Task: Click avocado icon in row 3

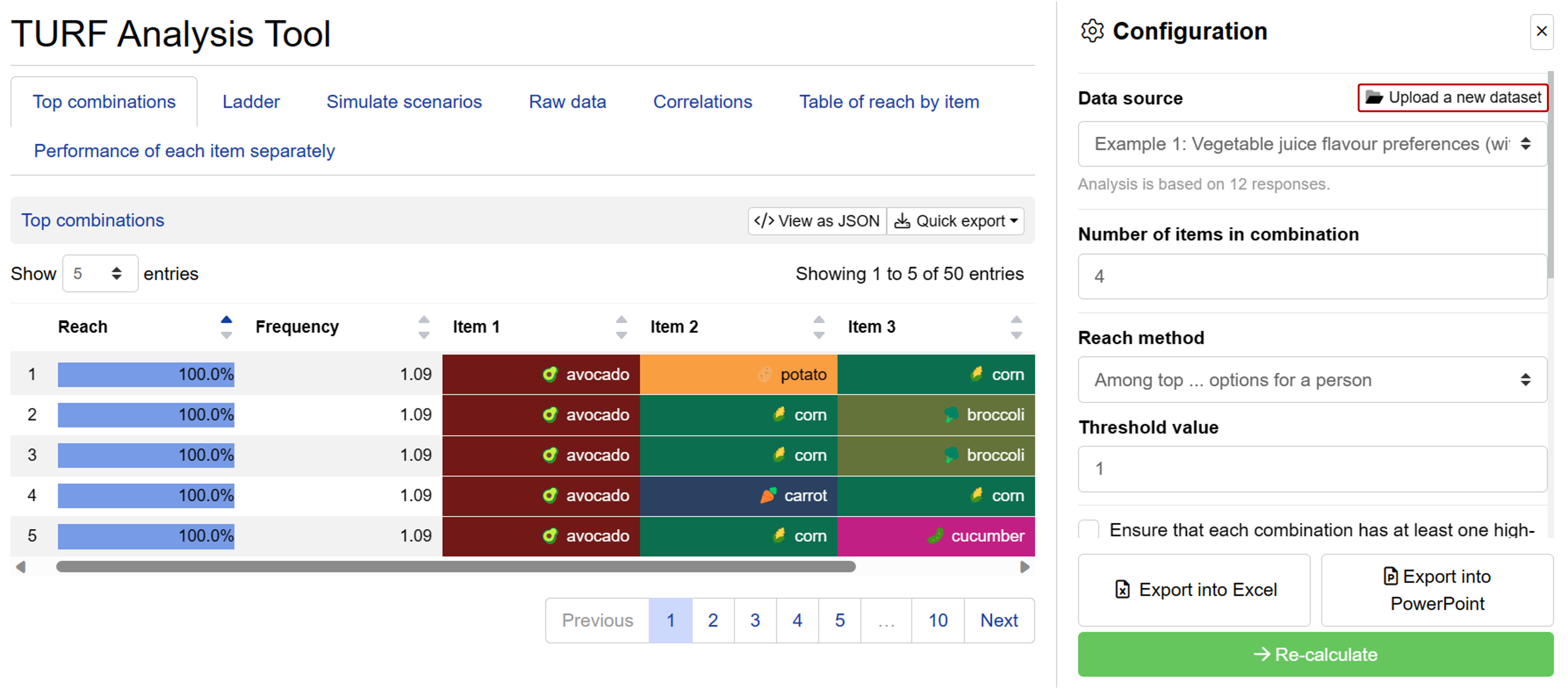Action: (550, 455)
